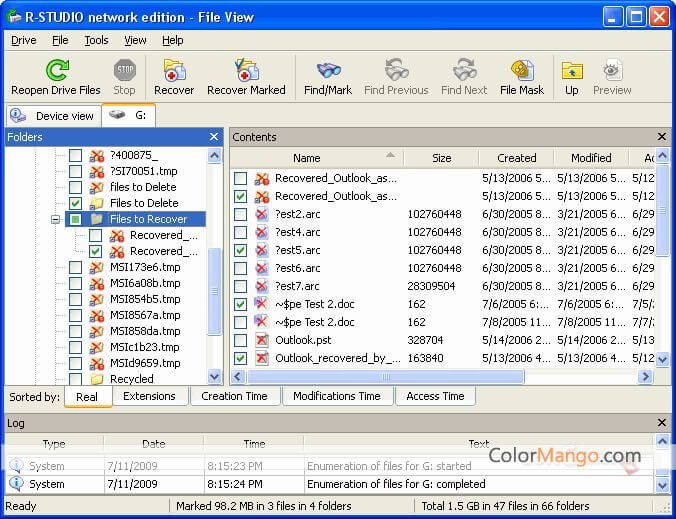Click the Recover toolbar icon
676x519 pixels.
pyautogui.click(x=174, y=71)
